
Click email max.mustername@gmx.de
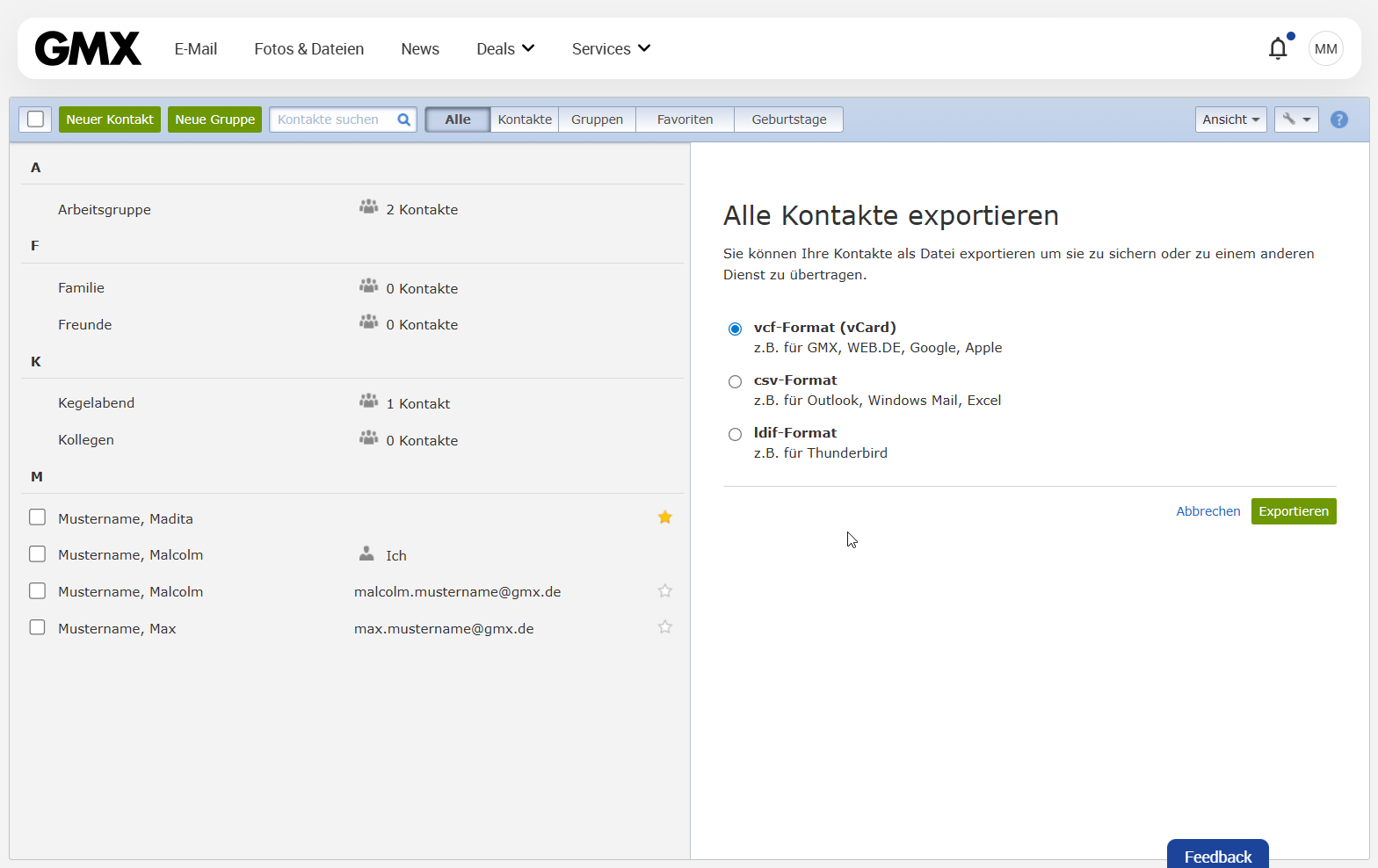[x=444, y=629]
